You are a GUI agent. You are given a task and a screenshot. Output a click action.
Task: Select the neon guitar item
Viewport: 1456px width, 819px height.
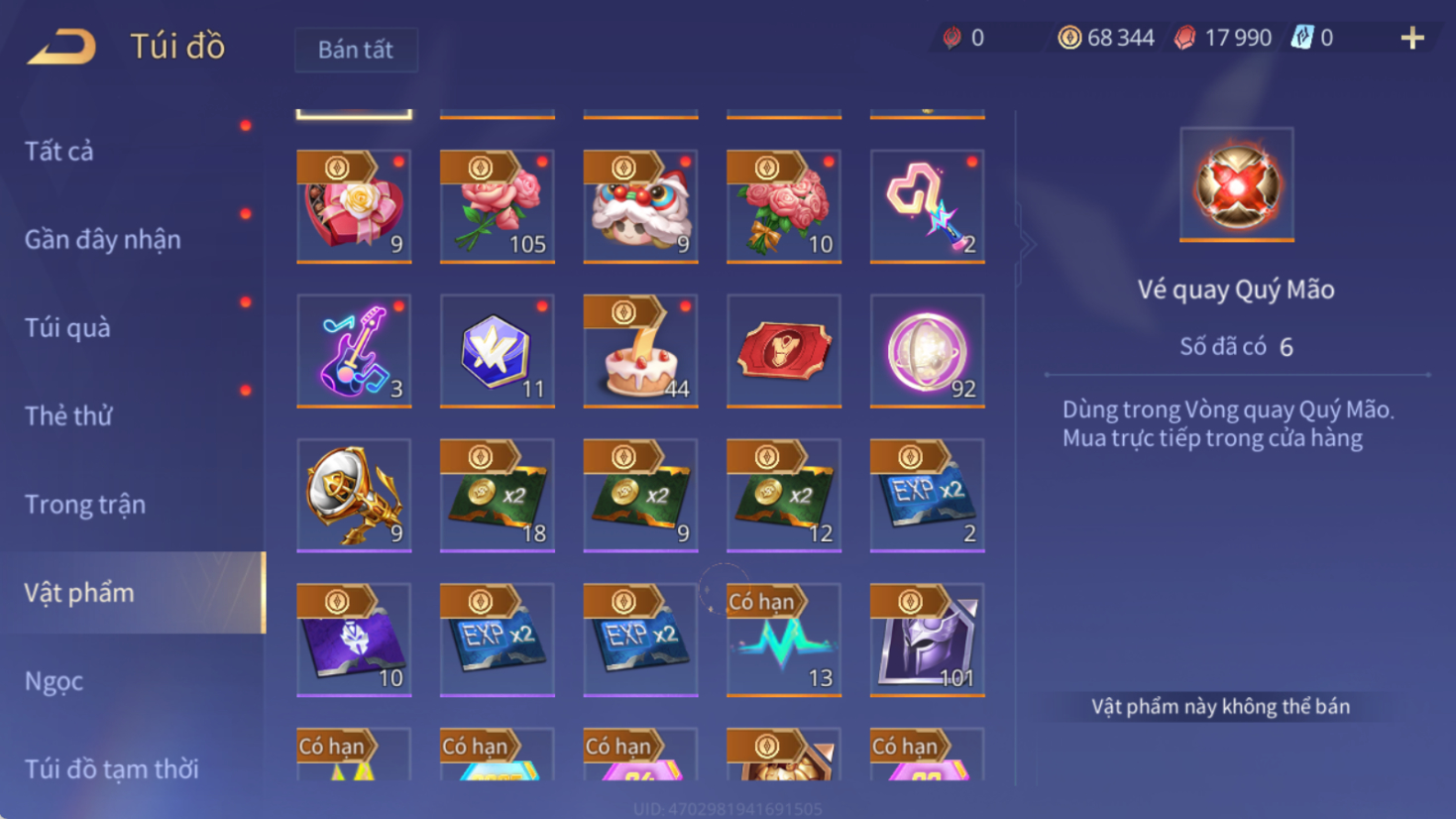(354, 351)
